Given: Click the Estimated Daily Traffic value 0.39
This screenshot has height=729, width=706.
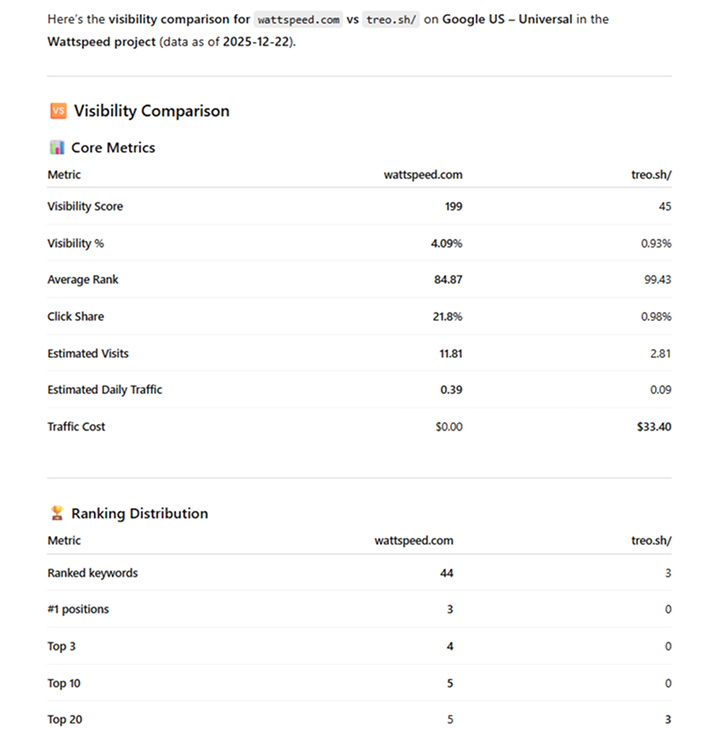Looking at the screenshot, I should tap(451, 390).
